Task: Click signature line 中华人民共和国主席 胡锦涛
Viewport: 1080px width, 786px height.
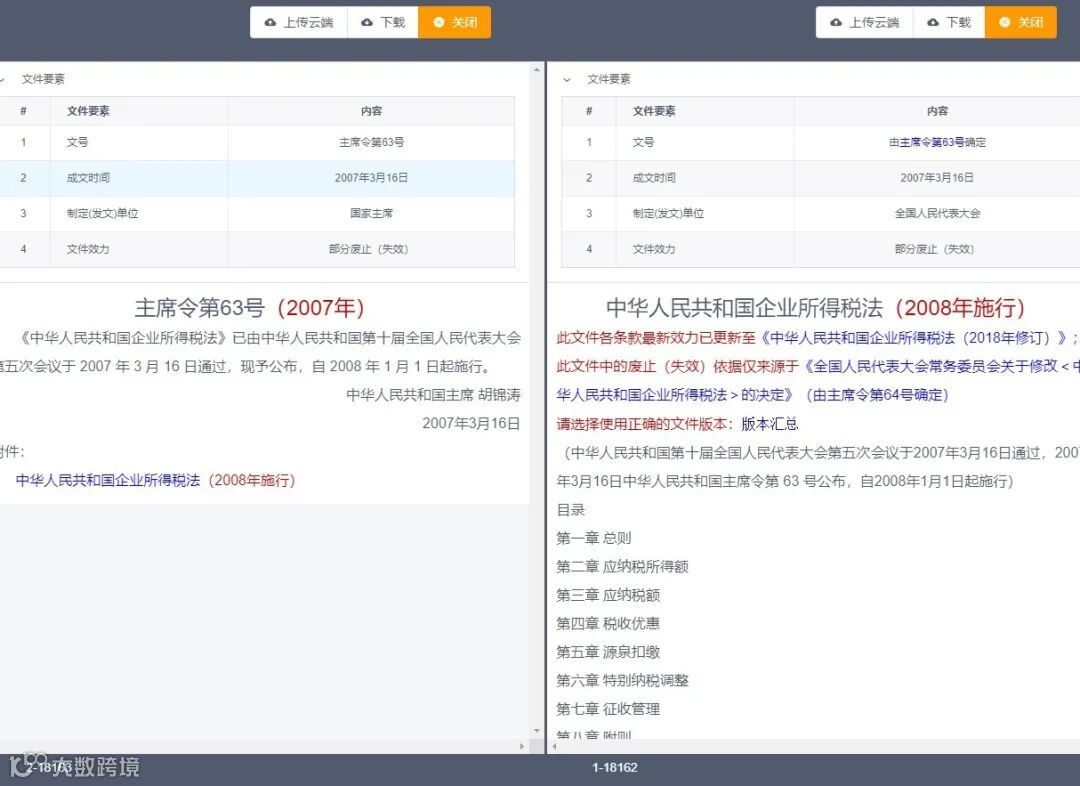Action: (433, 395)
